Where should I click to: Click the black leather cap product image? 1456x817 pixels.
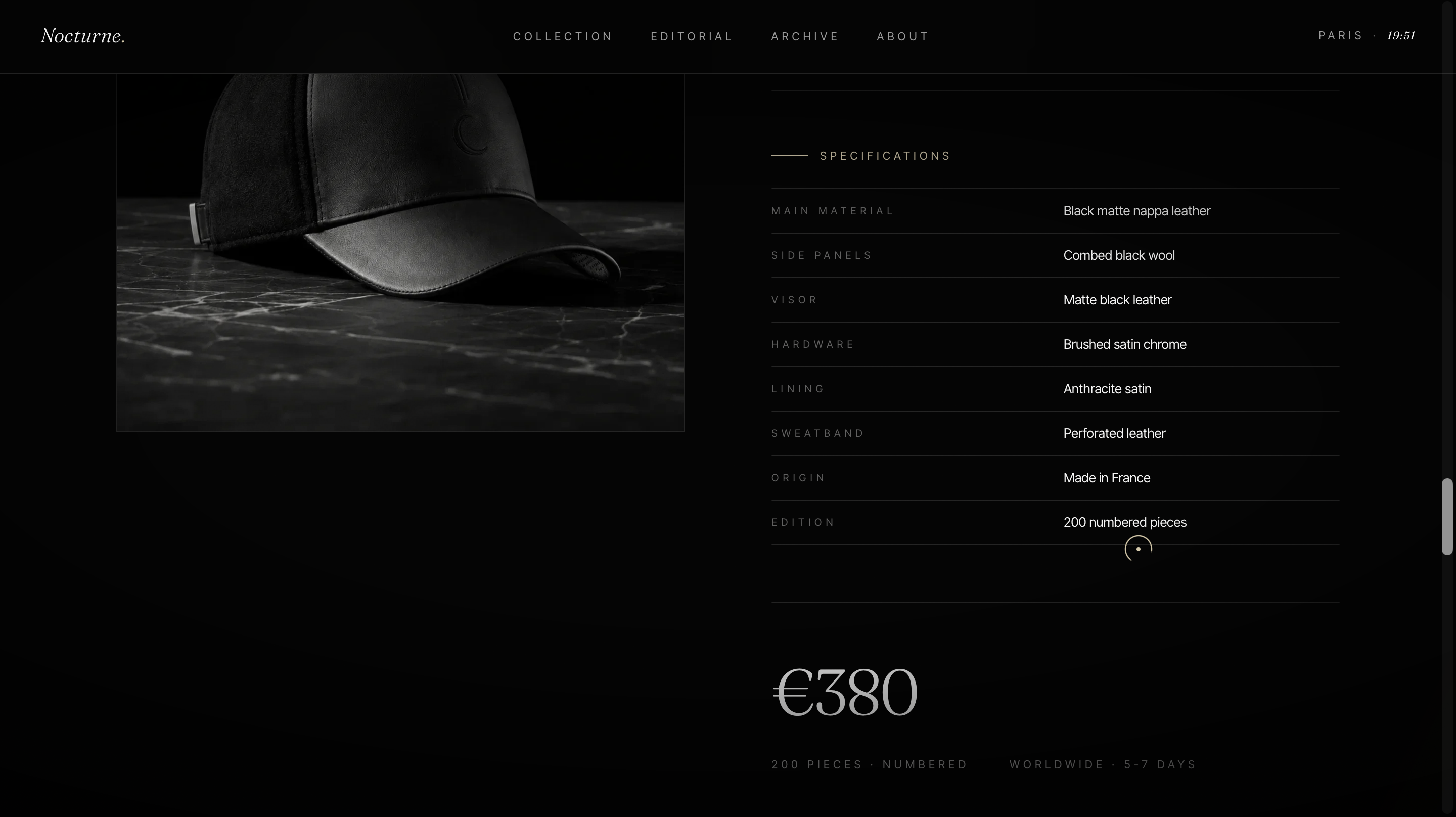(400, 252)
